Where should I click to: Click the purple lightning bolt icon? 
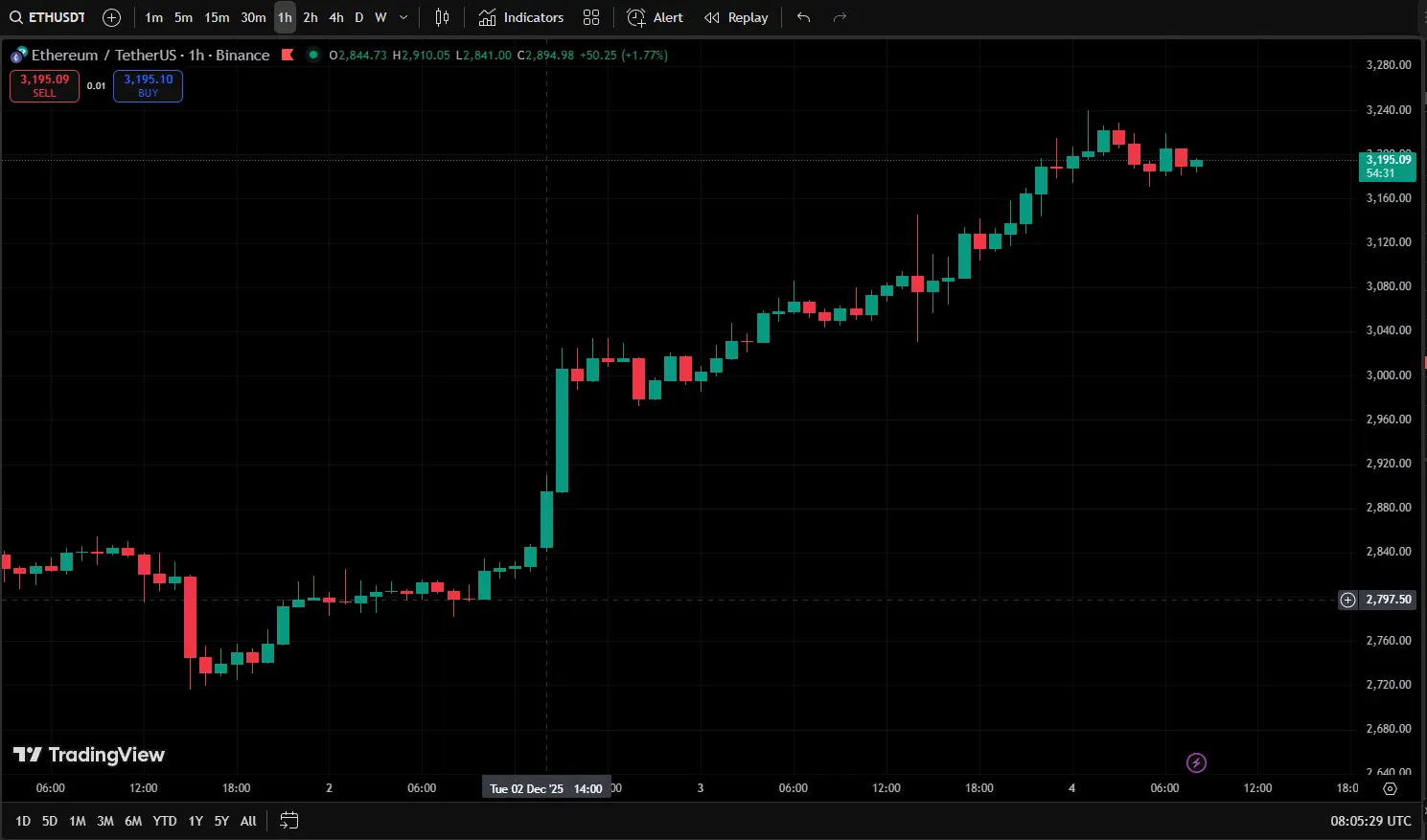[1196, 762]
